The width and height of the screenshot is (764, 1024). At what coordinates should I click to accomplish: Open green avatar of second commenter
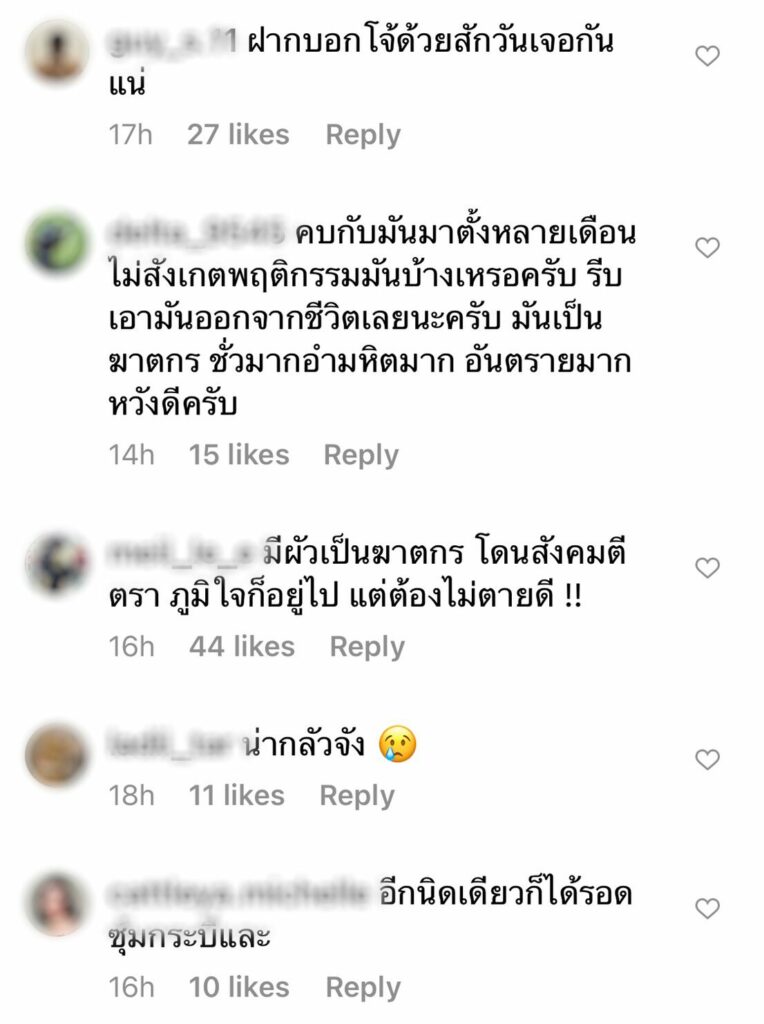pyautogui.click(x=57, y=242)
